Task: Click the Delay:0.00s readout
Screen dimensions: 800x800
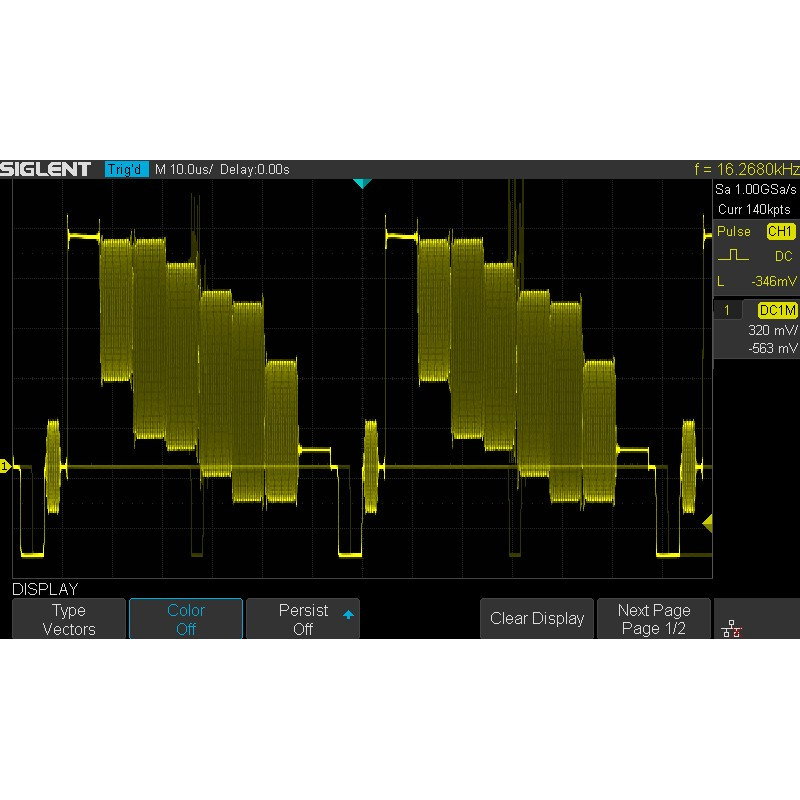Action: pos(254,169)
